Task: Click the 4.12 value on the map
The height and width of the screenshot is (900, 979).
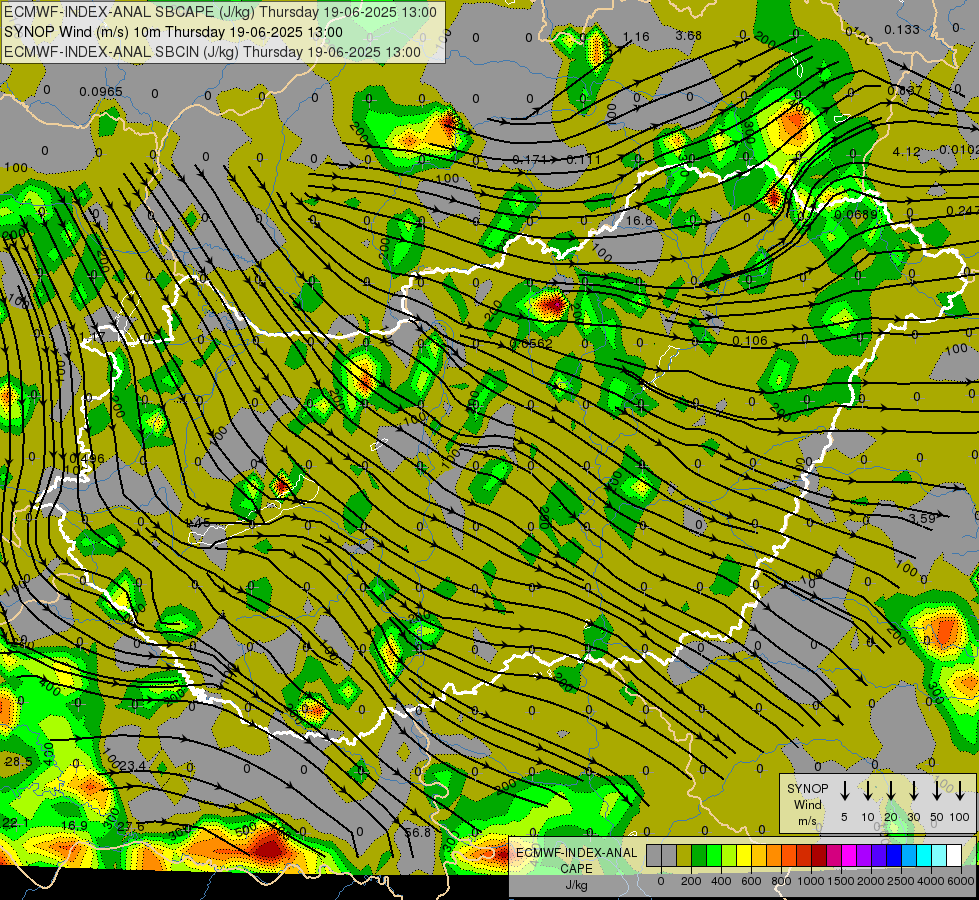Action: coord(907,152)
